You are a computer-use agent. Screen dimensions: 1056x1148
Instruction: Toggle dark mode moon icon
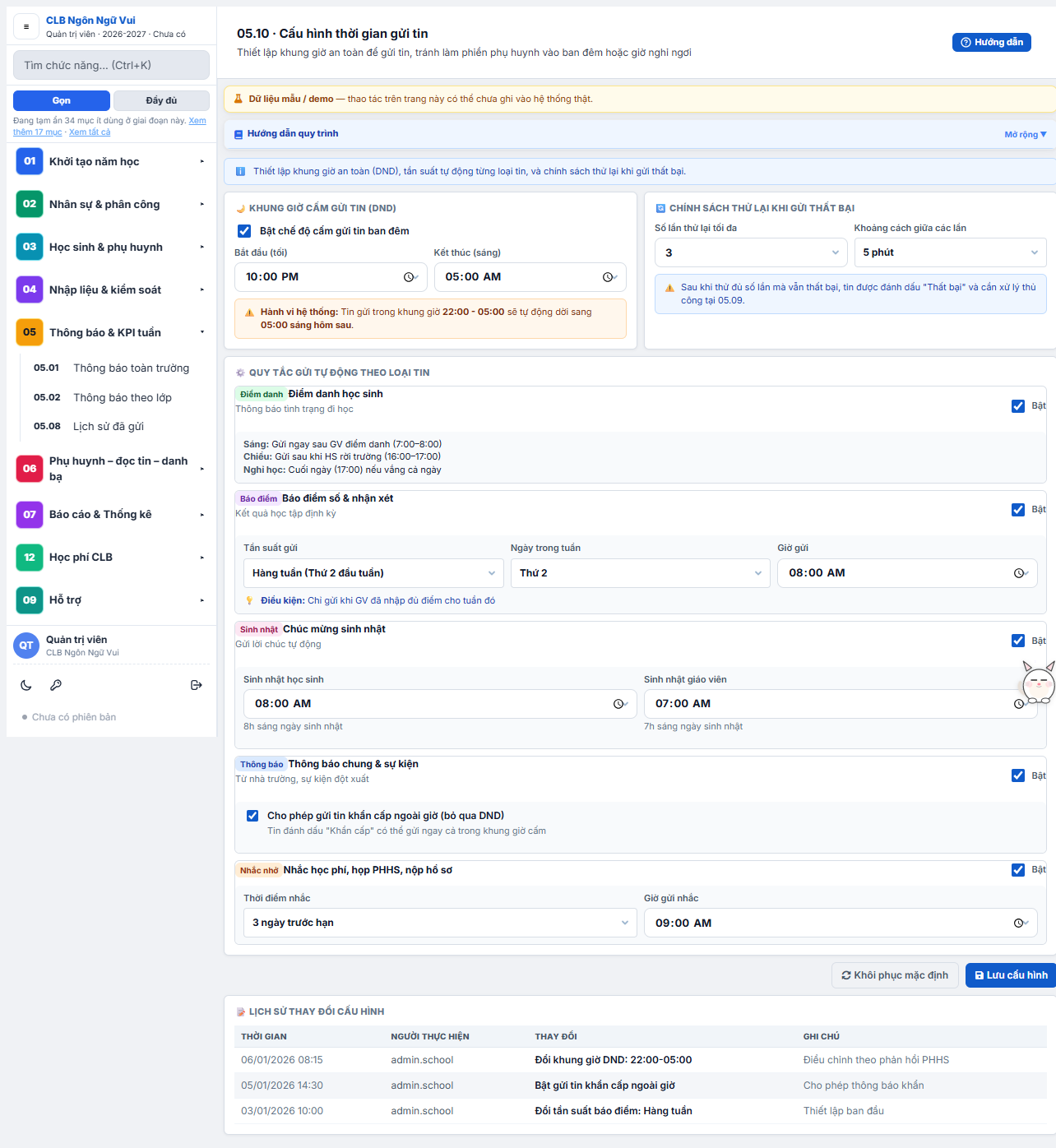(x=26, y=685)
